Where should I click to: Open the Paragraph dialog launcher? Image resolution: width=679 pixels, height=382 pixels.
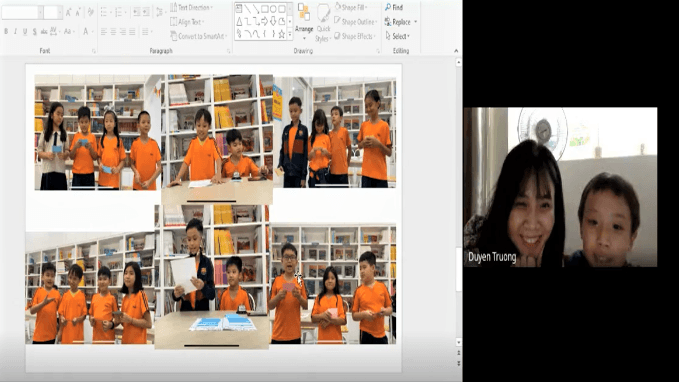(x=228, y=51)
